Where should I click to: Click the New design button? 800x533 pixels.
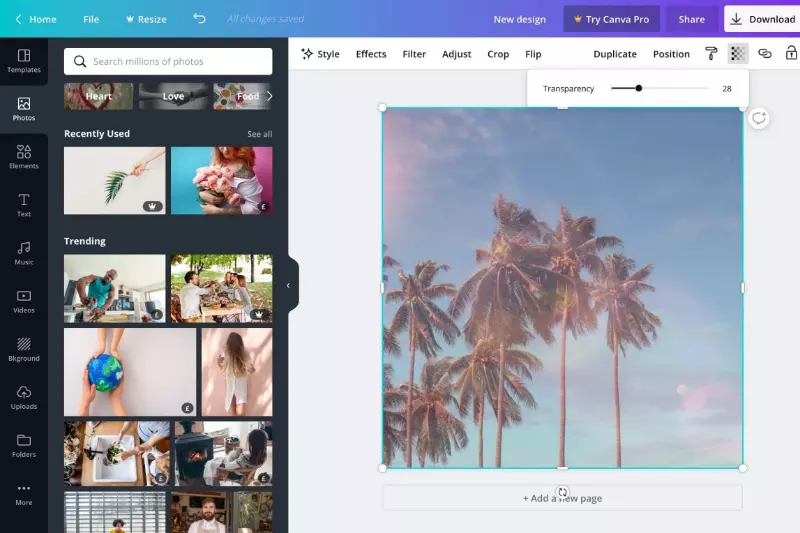tap(519, 19)
